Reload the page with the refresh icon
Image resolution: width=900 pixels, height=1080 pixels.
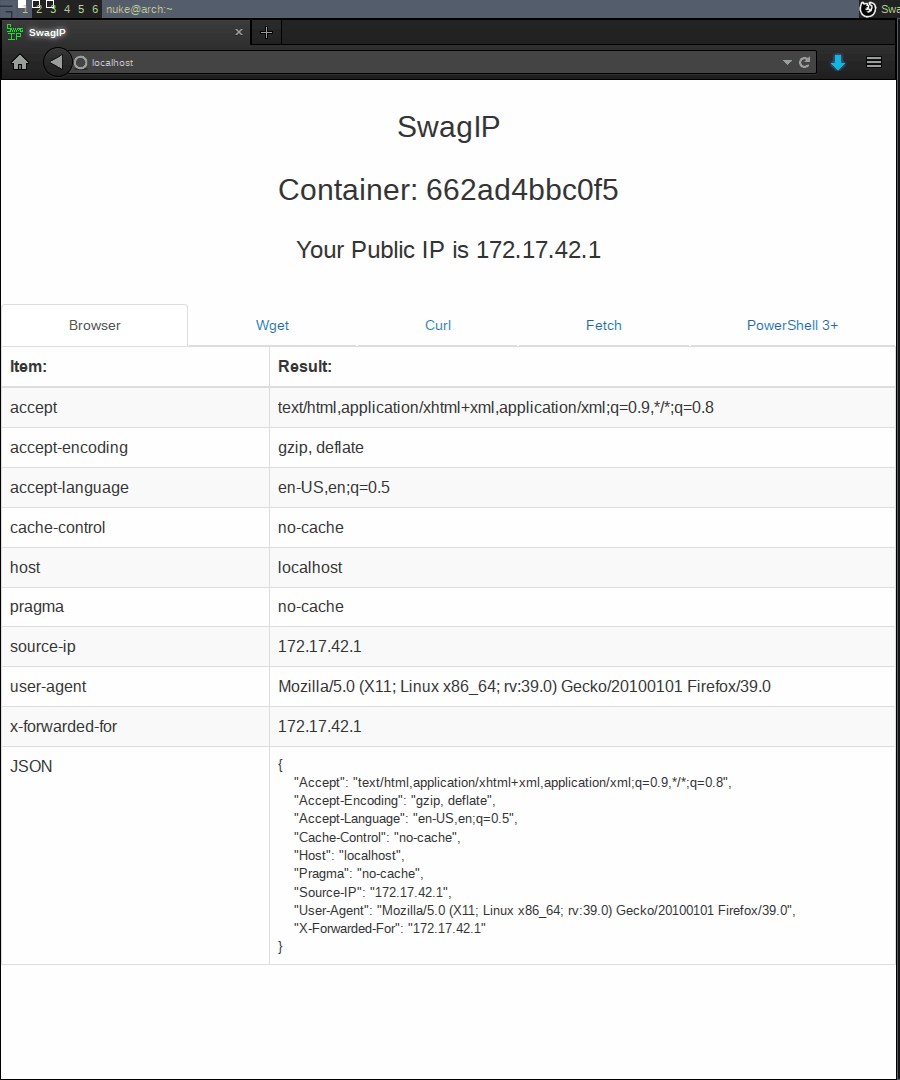804,63
